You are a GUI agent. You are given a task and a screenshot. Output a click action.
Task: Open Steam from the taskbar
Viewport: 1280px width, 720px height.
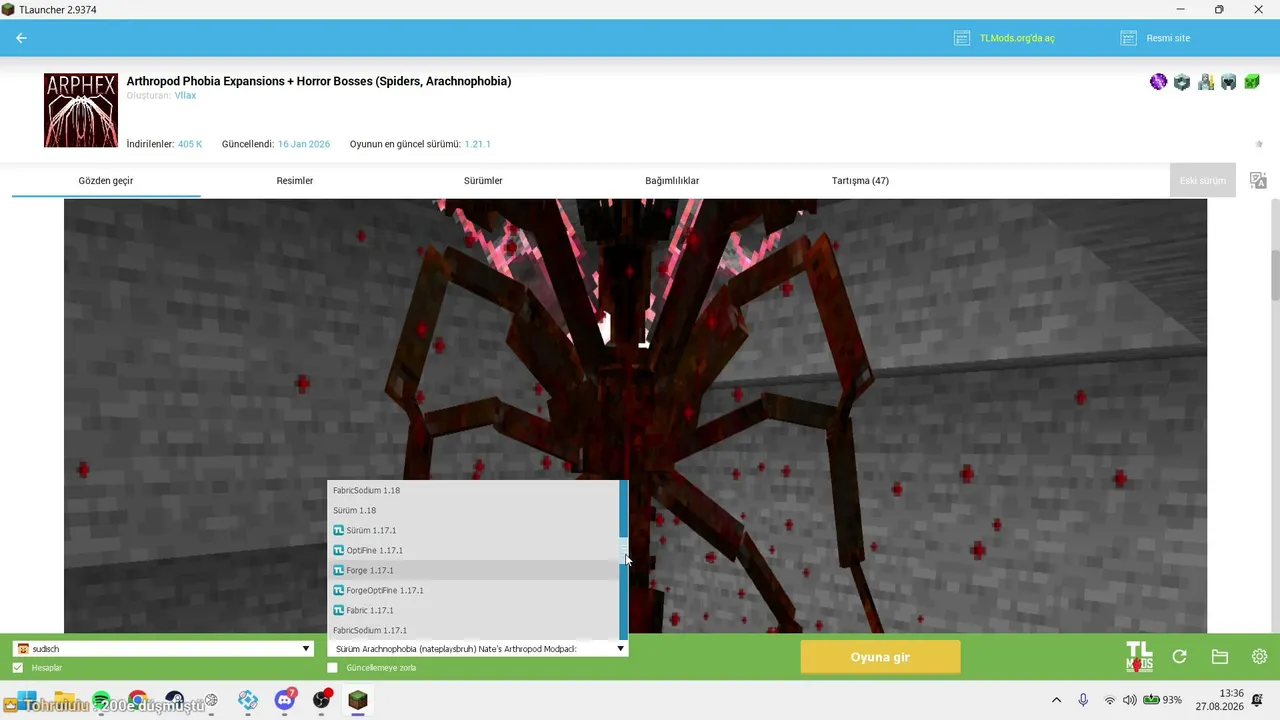[175, 700]
